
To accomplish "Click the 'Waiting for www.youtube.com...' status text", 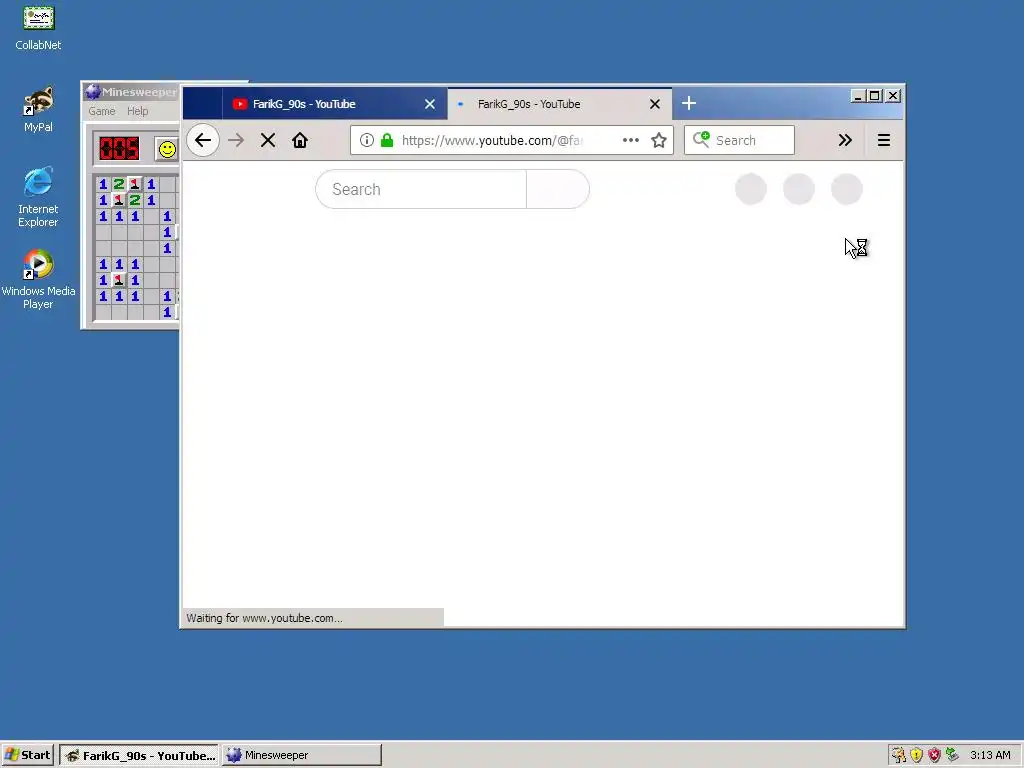I will point(264,618).
